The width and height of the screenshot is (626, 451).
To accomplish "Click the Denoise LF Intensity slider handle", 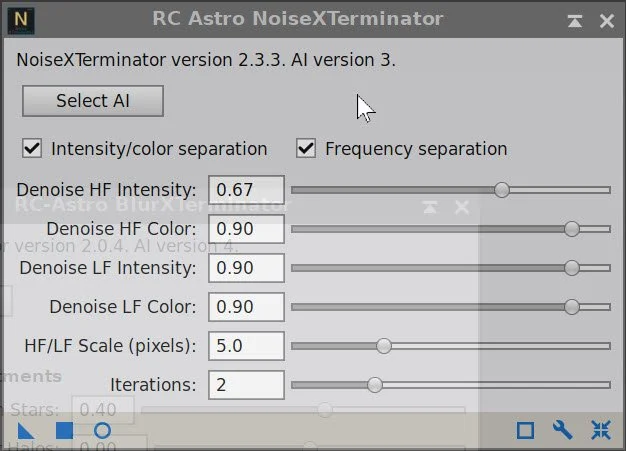I will [x=572, y=268].
